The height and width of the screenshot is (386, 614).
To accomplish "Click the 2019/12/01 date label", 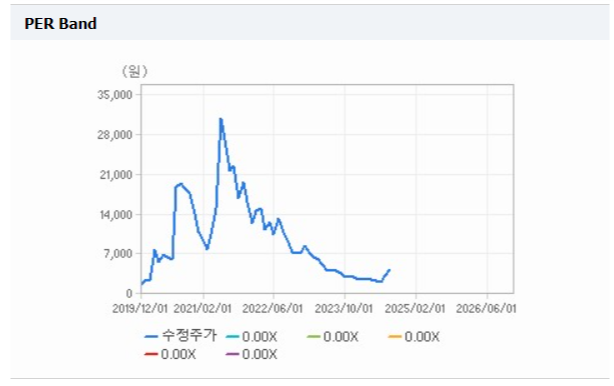I will click(140, 308).
